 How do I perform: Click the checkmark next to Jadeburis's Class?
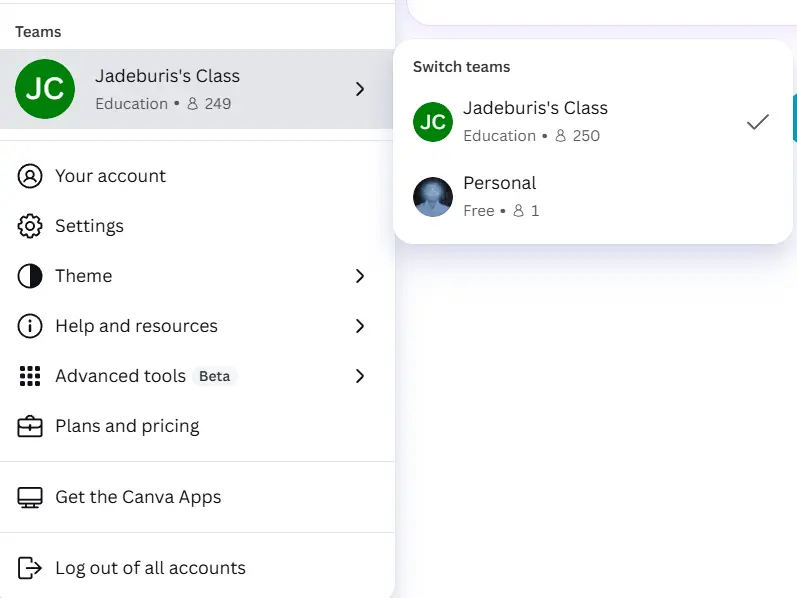pos(757,122)
